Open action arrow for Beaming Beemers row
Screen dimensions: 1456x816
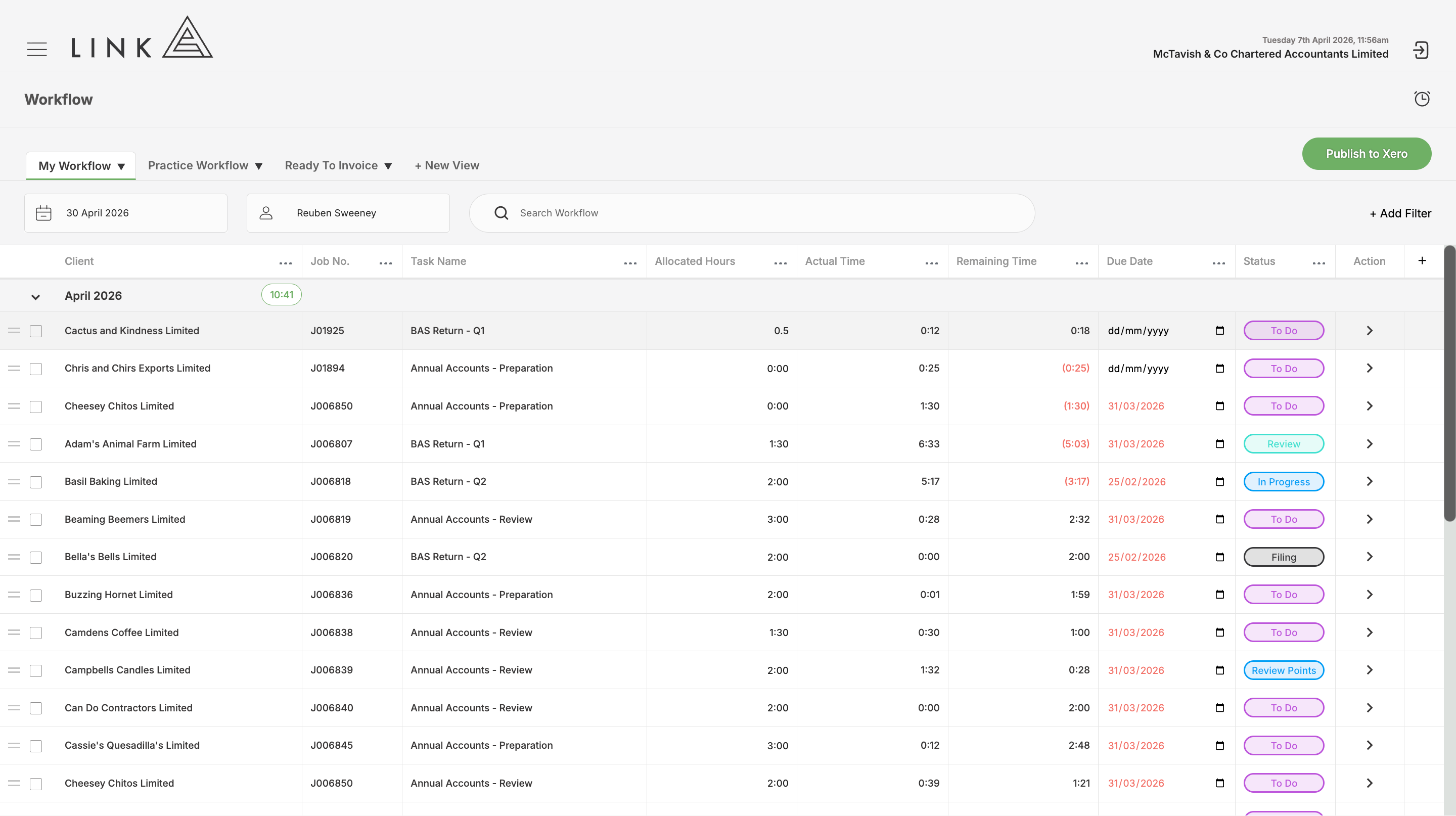[x=1370, y=519]
